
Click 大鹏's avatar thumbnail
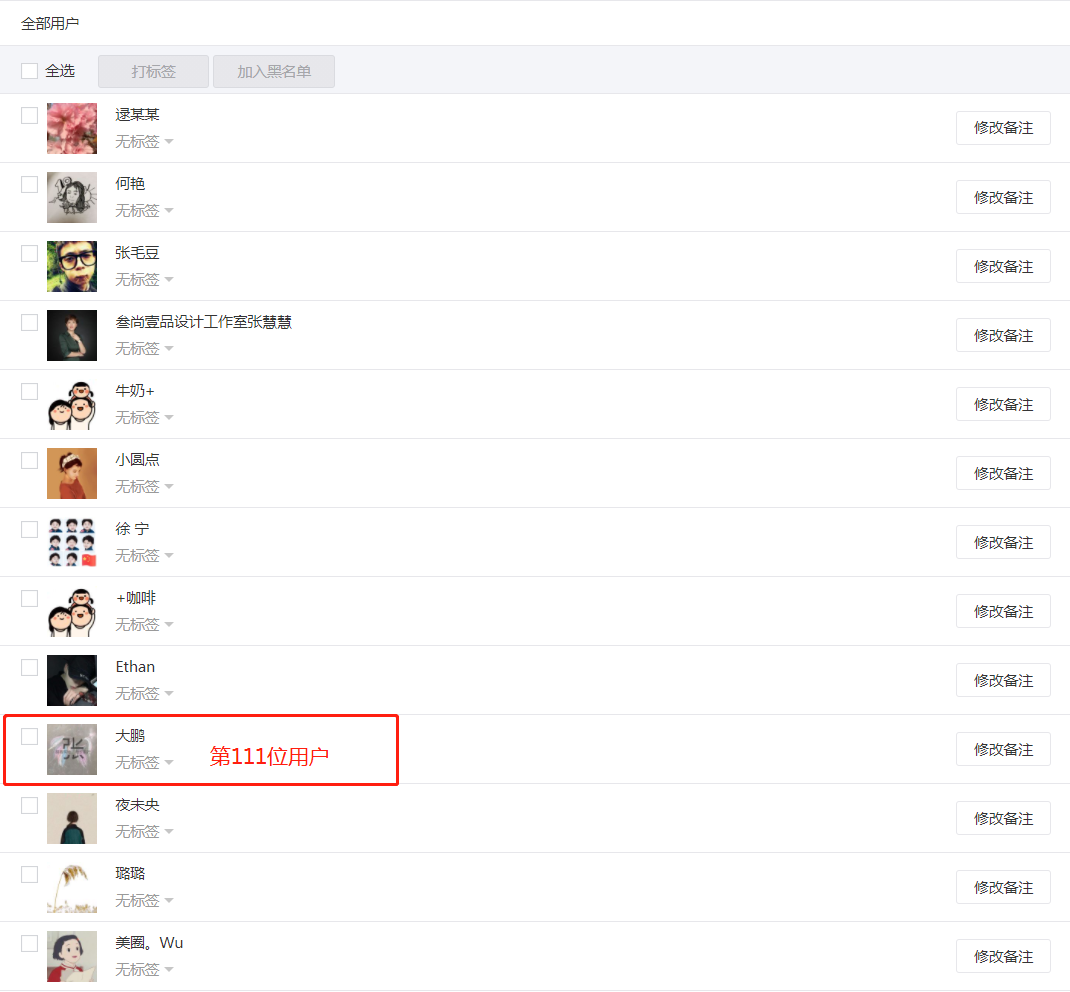72,749
